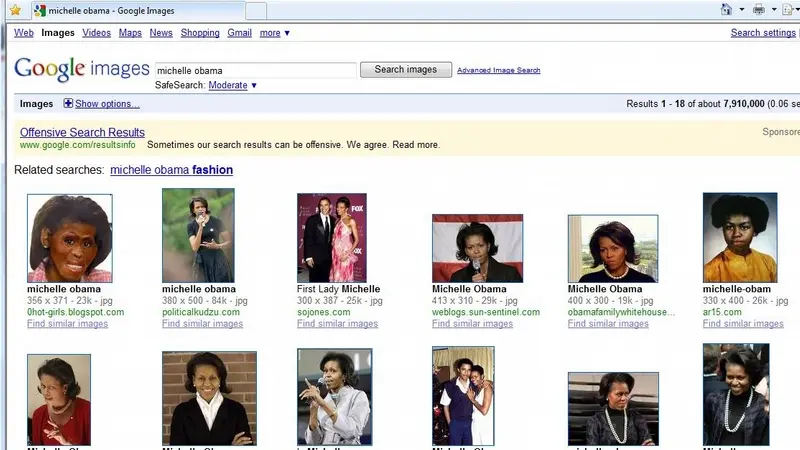Image resolution: width=800 pixels, height=450 pixels.
Task: Open the browser home icon
Action: (x=726, y=9)
